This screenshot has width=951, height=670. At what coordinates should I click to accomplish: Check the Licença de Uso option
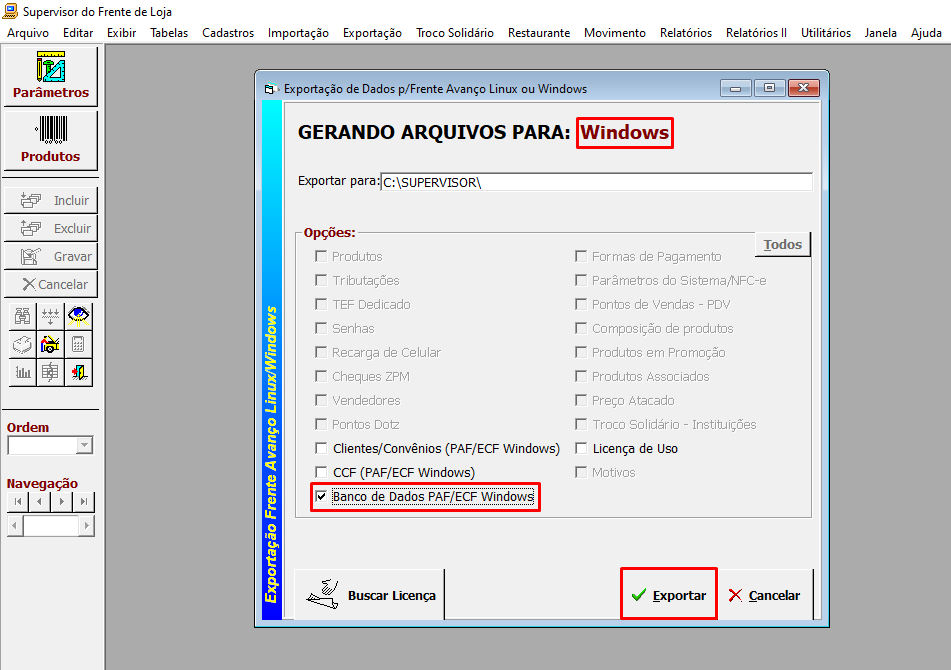(581, 448)
